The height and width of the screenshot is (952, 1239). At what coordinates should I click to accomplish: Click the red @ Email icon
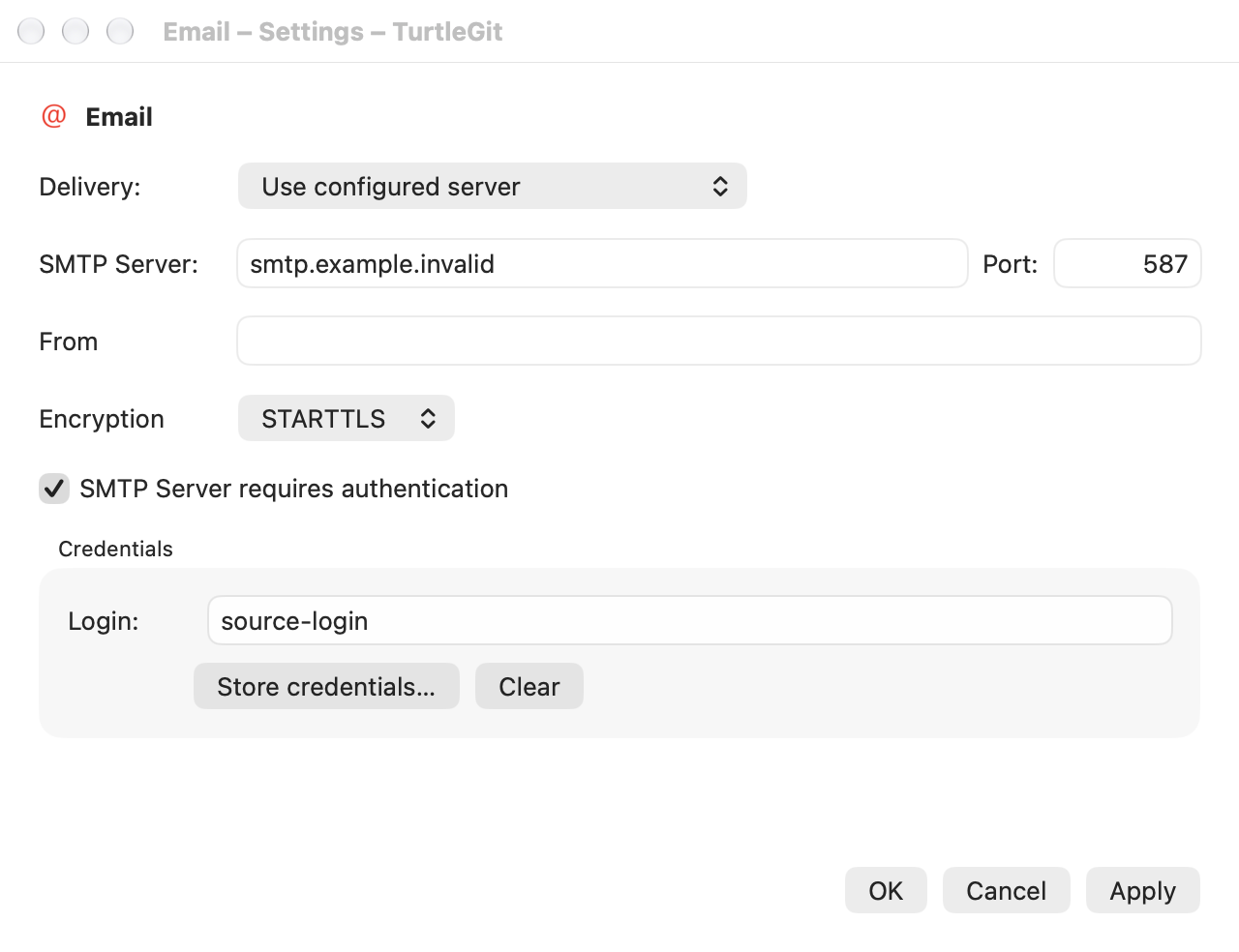tap(54, 116)
